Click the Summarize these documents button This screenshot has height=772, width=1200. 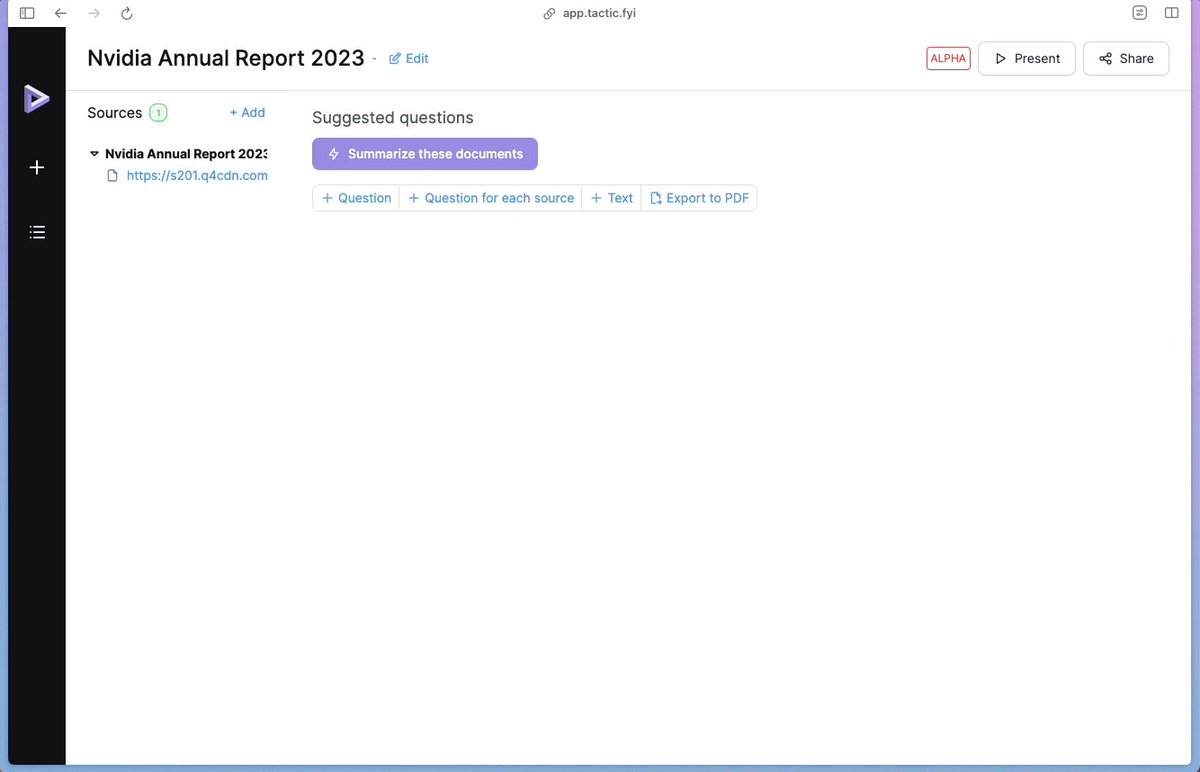coord(425,154)
